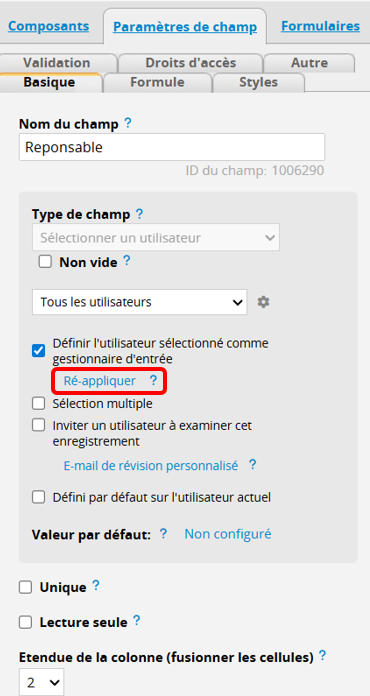Click the Non configuré default value link
The height and width of the screenshot is (696, 370).
tap(228, 534)
